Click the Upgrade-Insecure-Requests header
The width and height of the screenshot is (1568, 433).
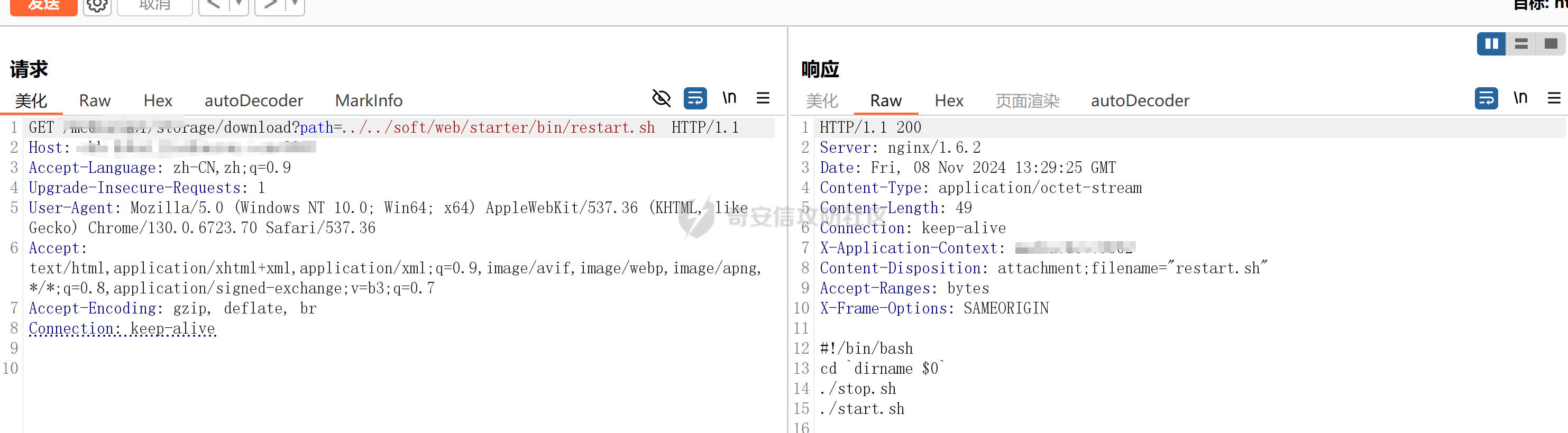(x=146, y=187)
